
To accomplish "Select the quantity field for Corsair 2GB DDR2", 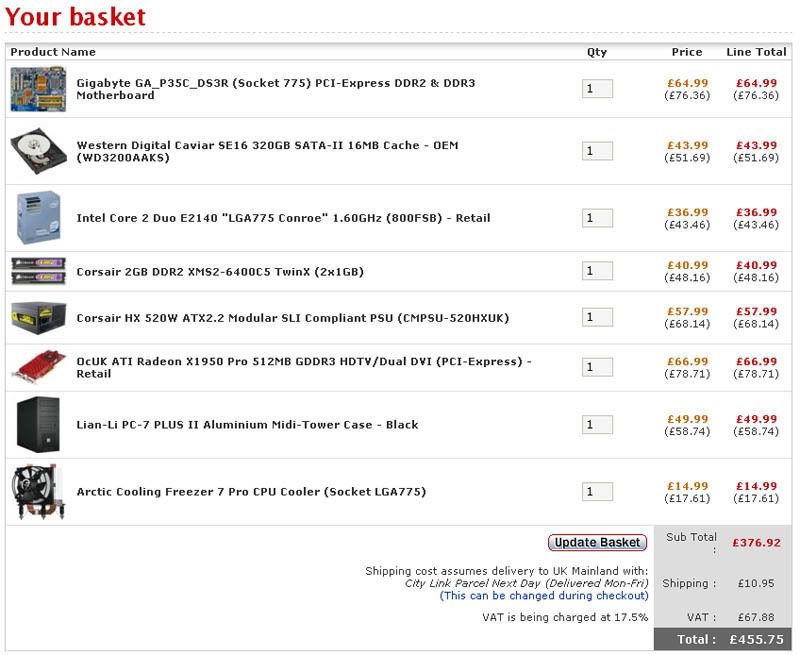I will pos(597,271).
